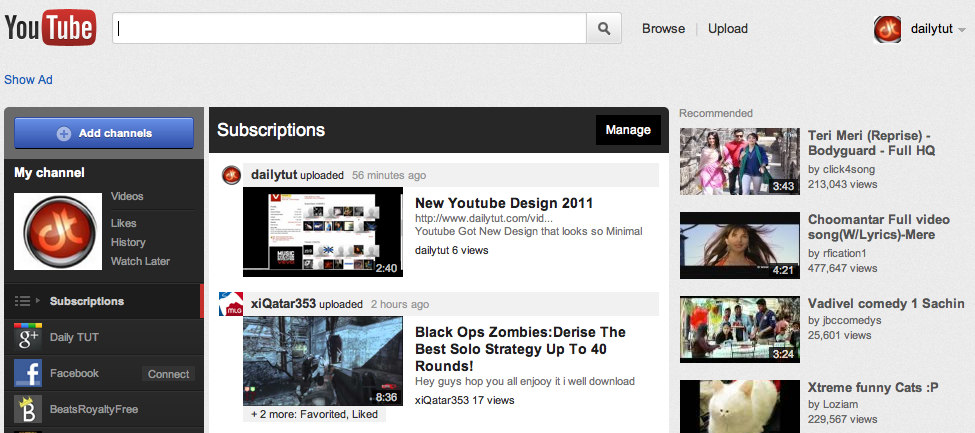Expand the dailytut account dropdown arrow

tap(962, 30)
